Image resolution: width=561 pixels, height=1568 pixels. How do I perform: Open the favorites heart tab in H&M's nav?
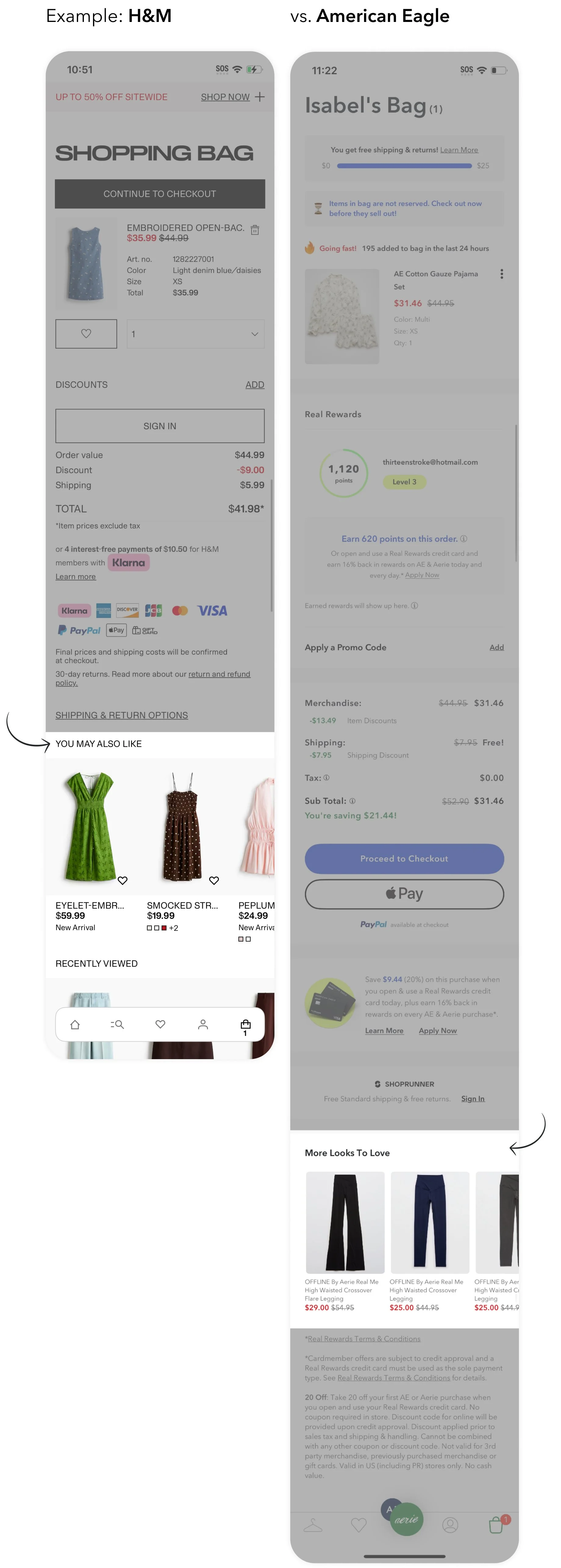click(x=160, y=1024)
